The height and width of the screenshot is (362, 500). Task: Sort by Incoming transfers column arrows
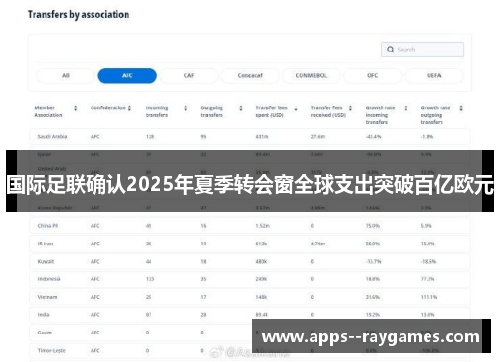(x=186, y=108)
